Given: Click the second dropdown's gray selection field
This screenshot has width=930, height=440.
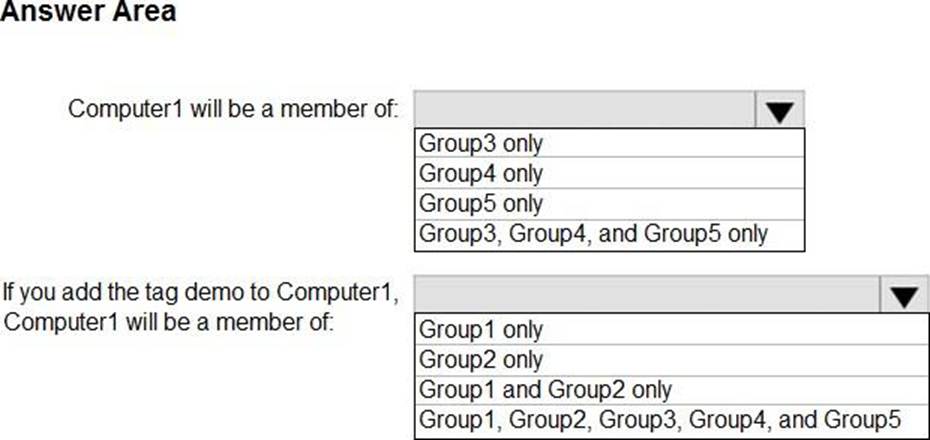Looking at the screenshot, I should (x=646, y=296).
